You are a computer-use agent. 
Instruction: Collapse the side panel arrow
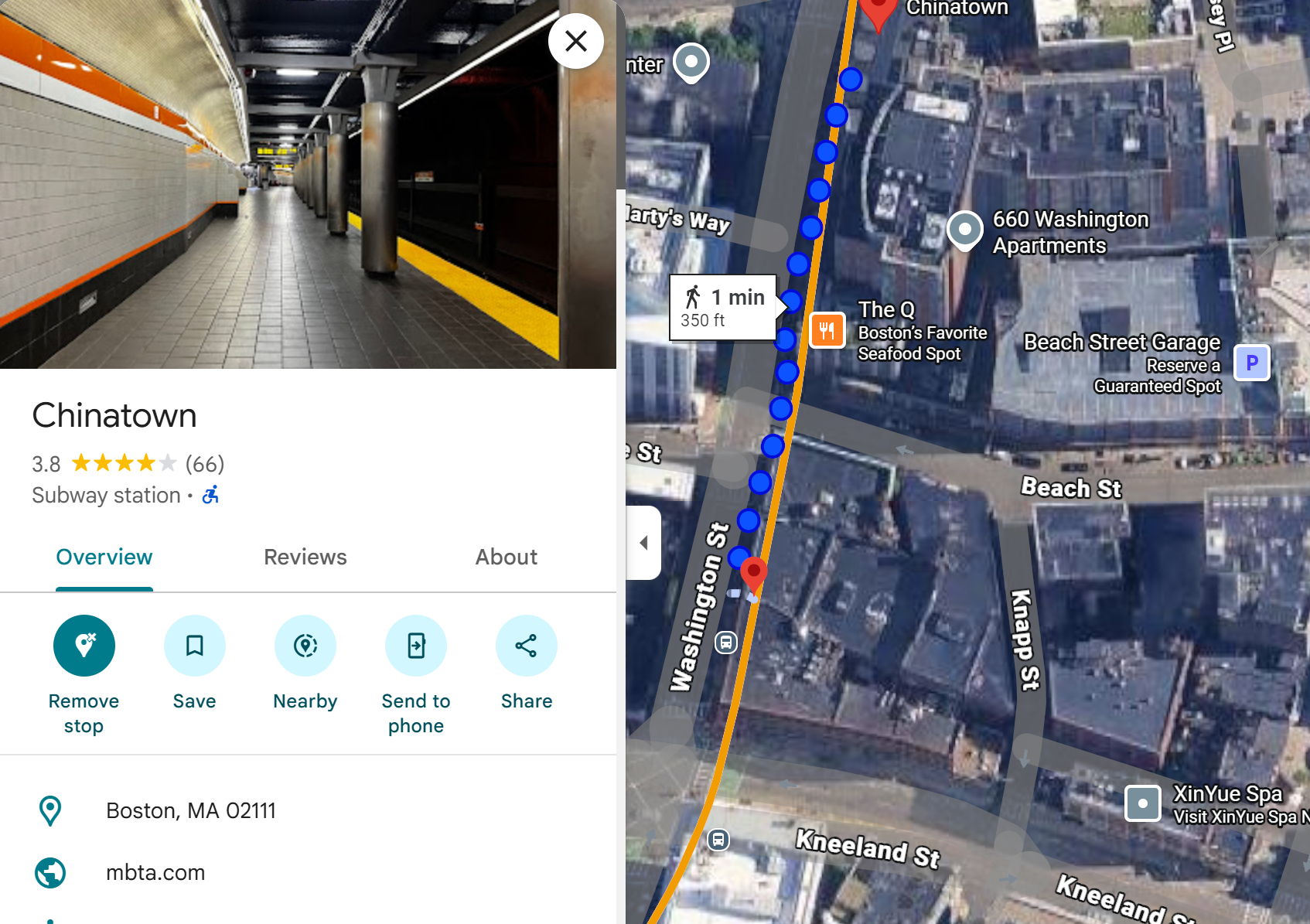click(x=643, y=543)
